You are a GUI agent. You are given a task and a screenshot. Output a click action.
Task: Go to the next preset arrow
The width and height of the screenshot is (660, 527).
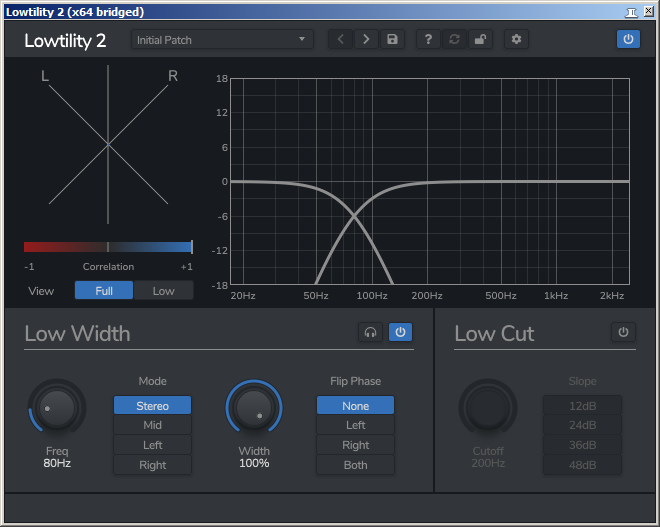[x=366, y=40]
